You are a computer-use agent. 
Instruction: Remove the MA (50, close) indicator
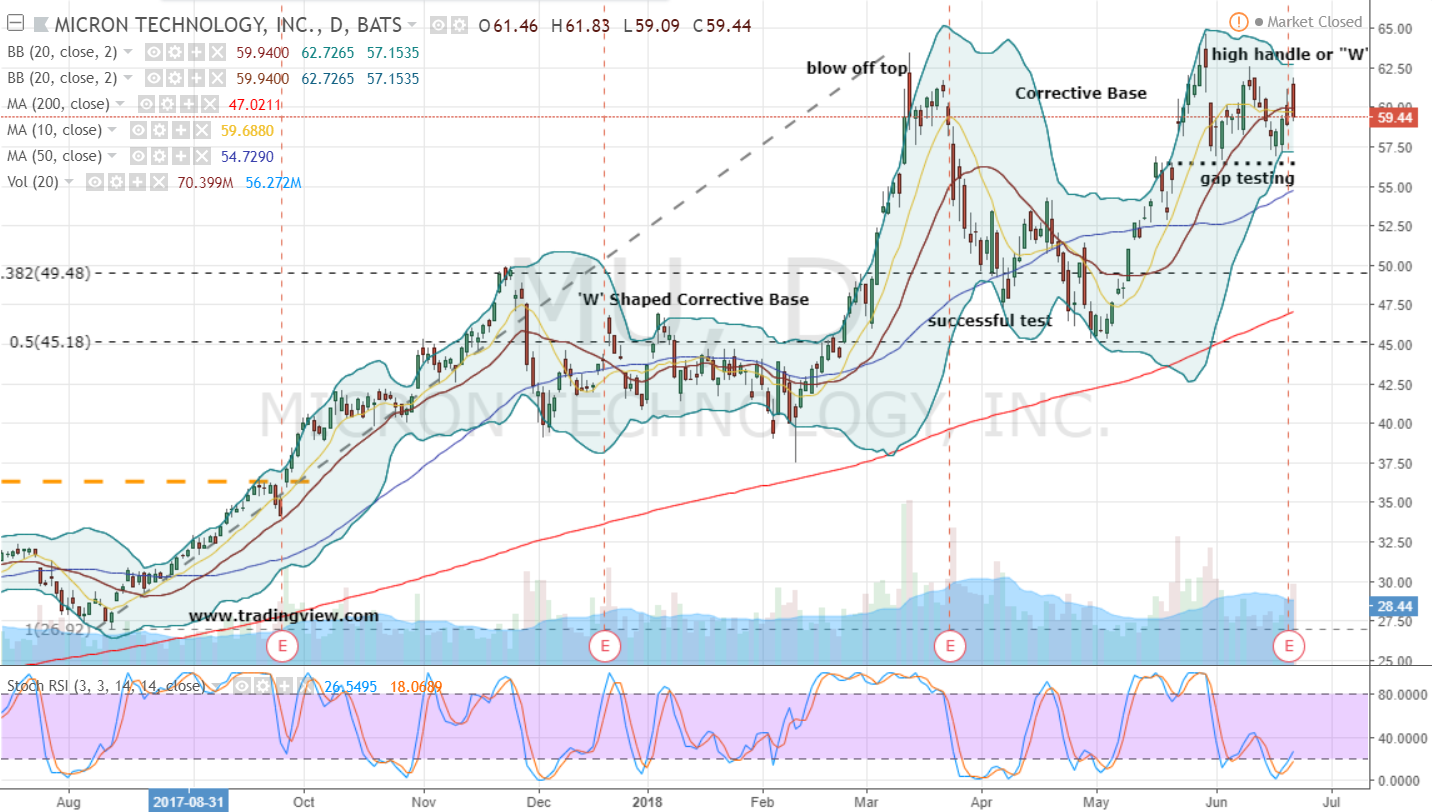click(201, 156)
